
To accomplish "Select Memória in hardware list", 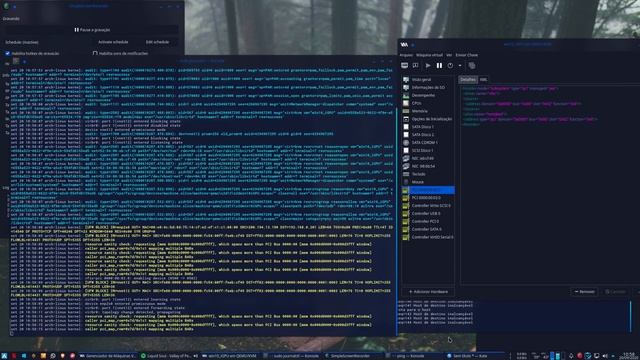I will point(428,111).
